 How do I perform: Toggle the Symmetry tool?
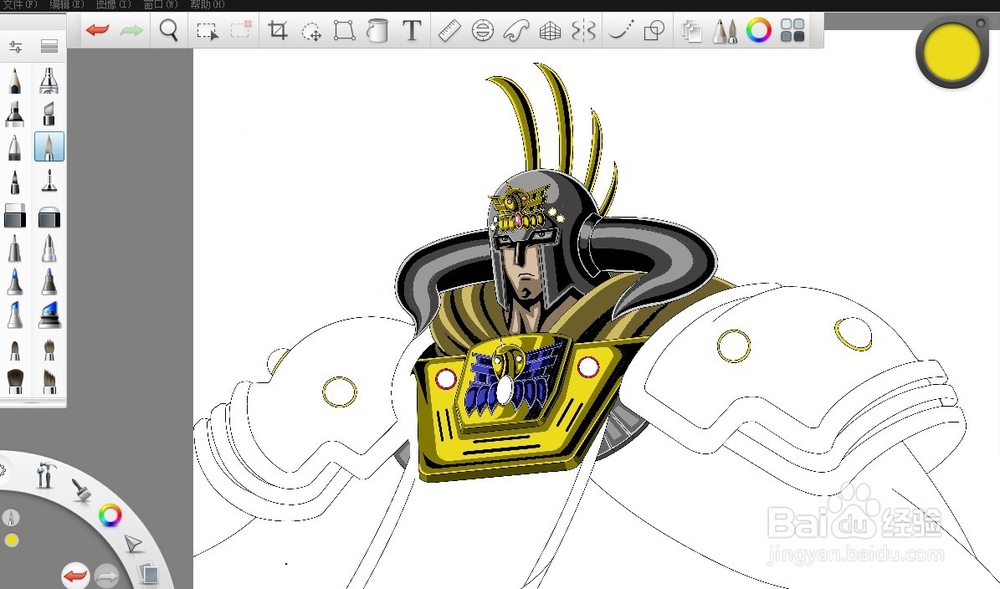click(584, 30)
